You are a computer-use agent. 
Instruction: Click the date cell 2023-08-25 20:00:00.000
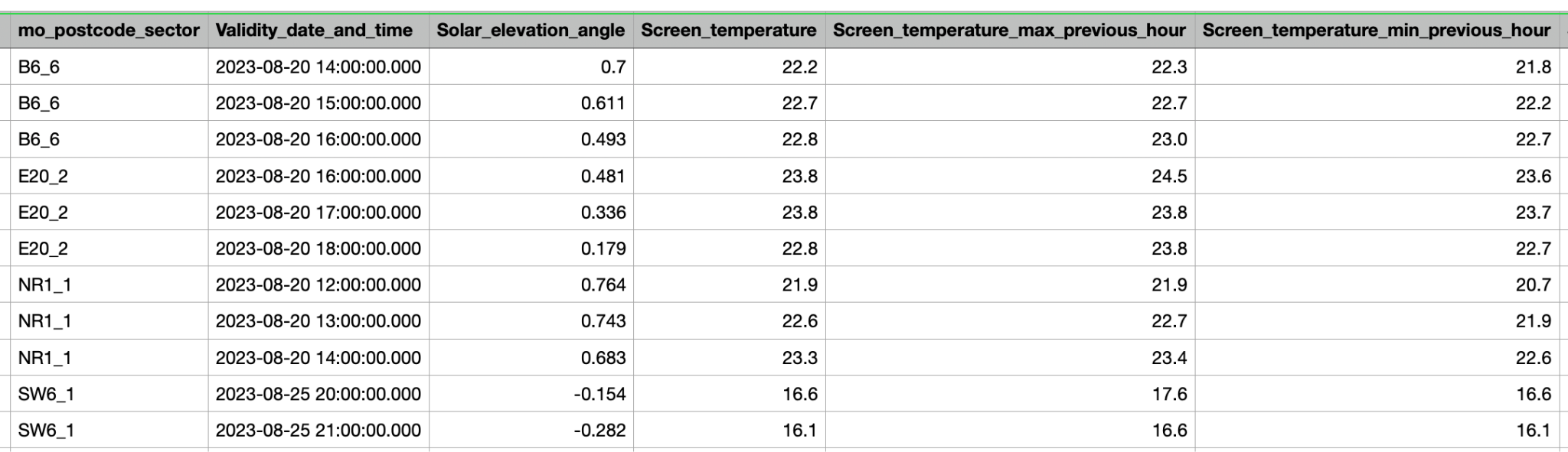pyautogui.click(x=318, y=394)
